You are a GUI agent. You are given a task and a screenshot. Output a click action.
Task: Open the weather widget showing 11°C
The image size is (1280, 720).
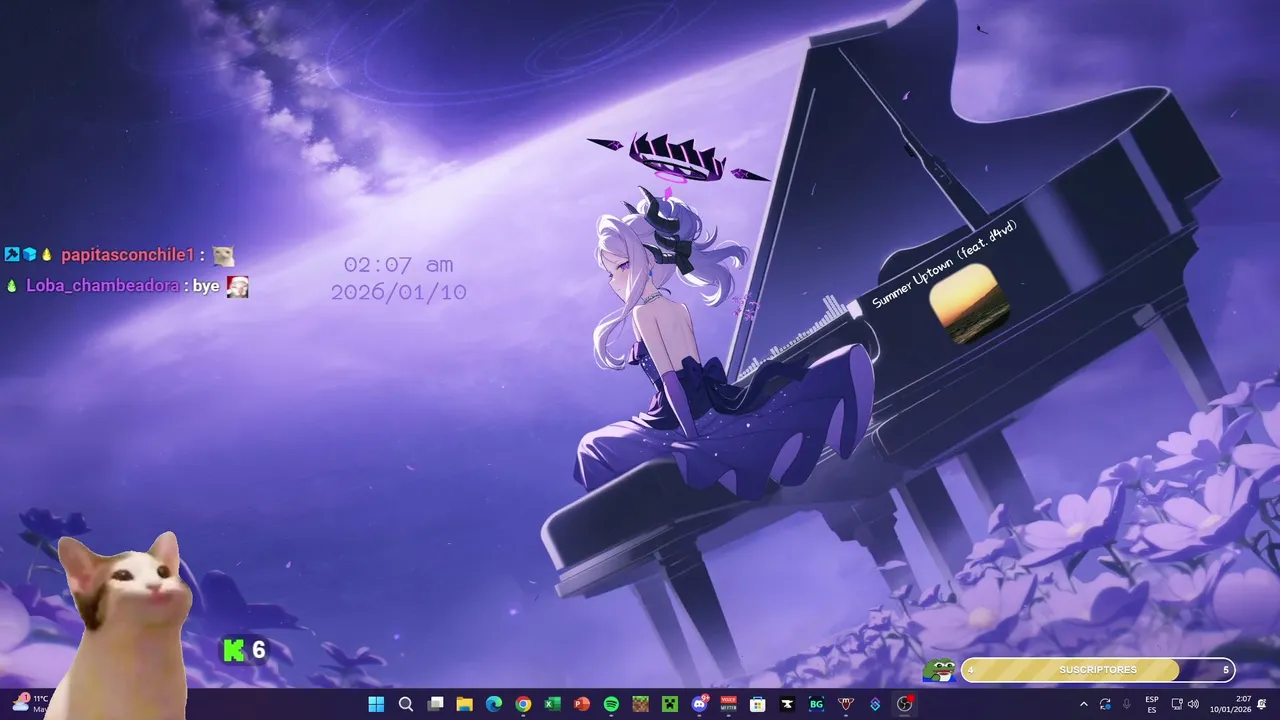pyautogui.click(x=30, y=703)
